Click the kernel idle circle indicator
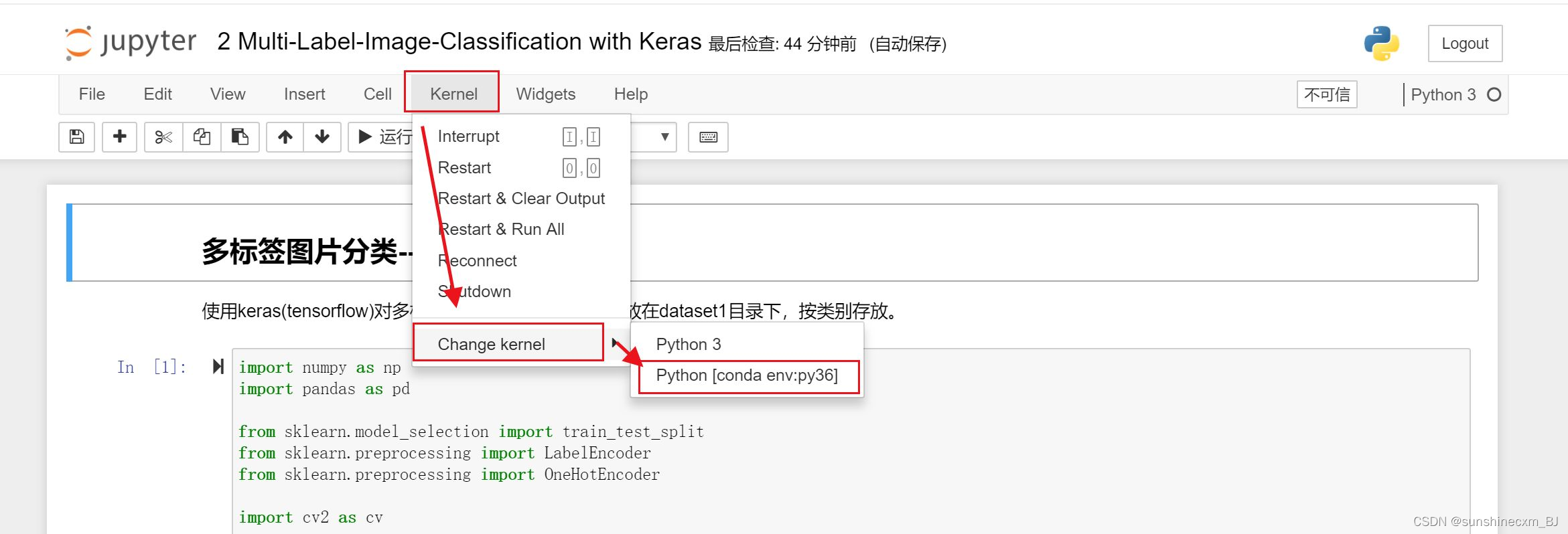 coord(1494,95)
